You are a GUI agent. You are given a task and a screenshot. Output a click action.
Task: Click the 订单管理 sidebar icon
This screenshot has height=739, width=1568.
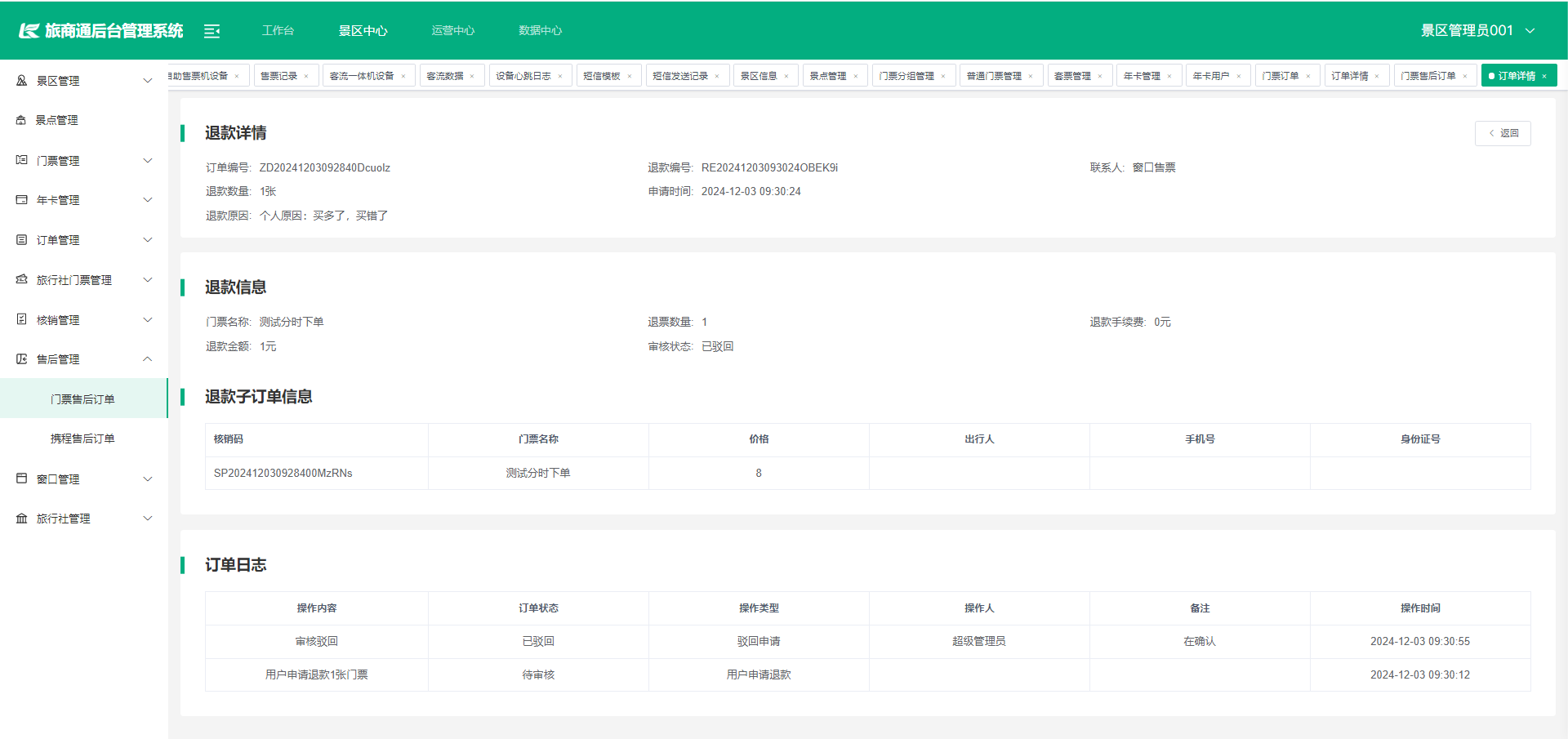22,240
